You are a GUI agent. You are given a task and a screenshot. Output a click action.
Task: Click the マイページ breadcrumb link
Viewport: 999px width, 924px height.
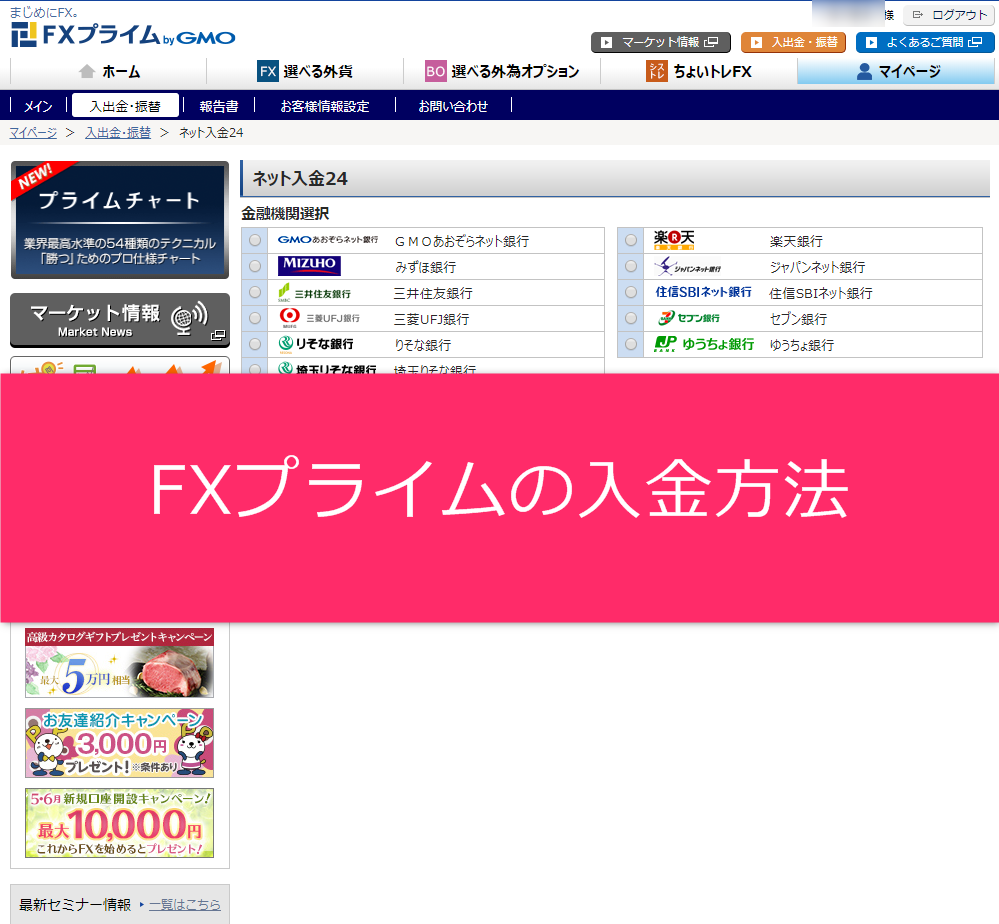pyautogui.click(x=33, y=133)
